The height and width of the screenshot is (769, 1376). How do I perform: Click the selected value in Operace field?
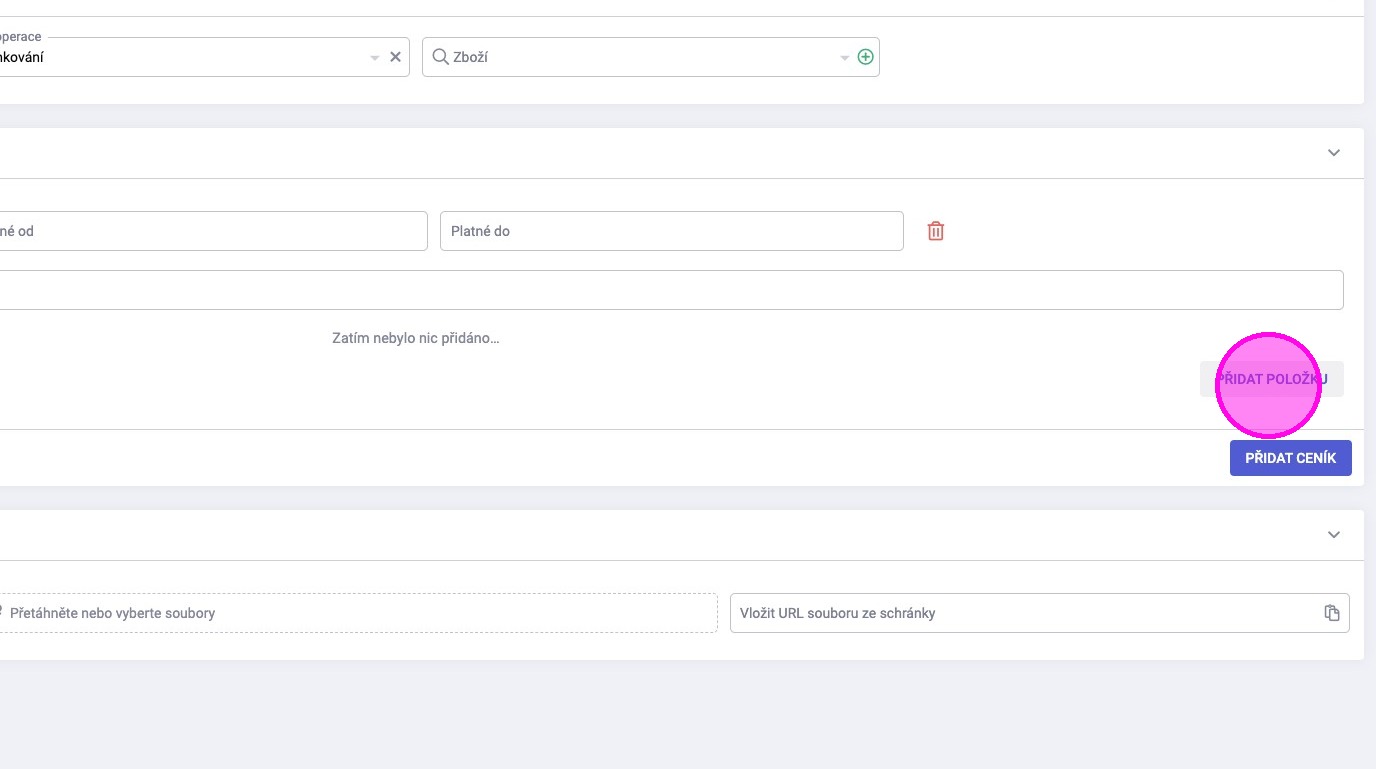(20, 58)
